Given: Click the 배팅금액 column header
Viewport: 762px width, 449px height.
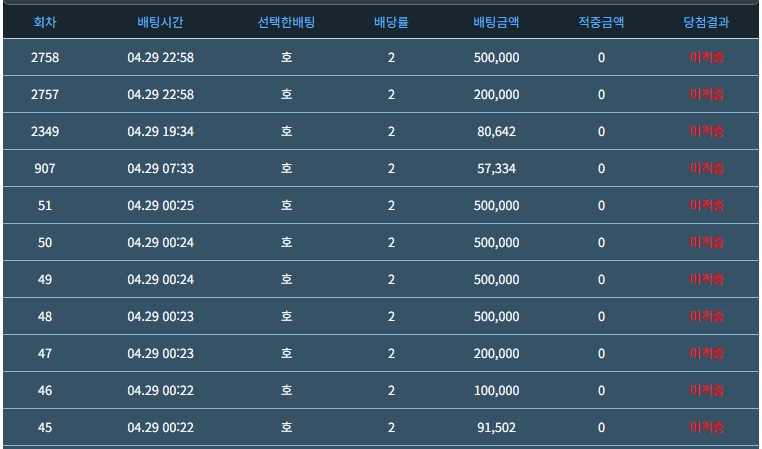Looking at the screenshot, I should (x=496, y=21).
